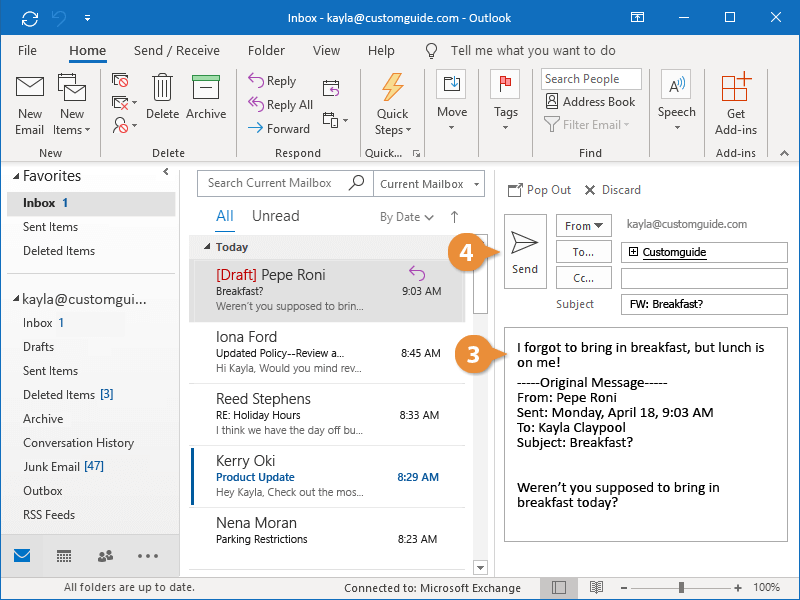800x600 pixels.
Task: Click the Send/Receive All Folders sync icon
Action: point(30,18)
